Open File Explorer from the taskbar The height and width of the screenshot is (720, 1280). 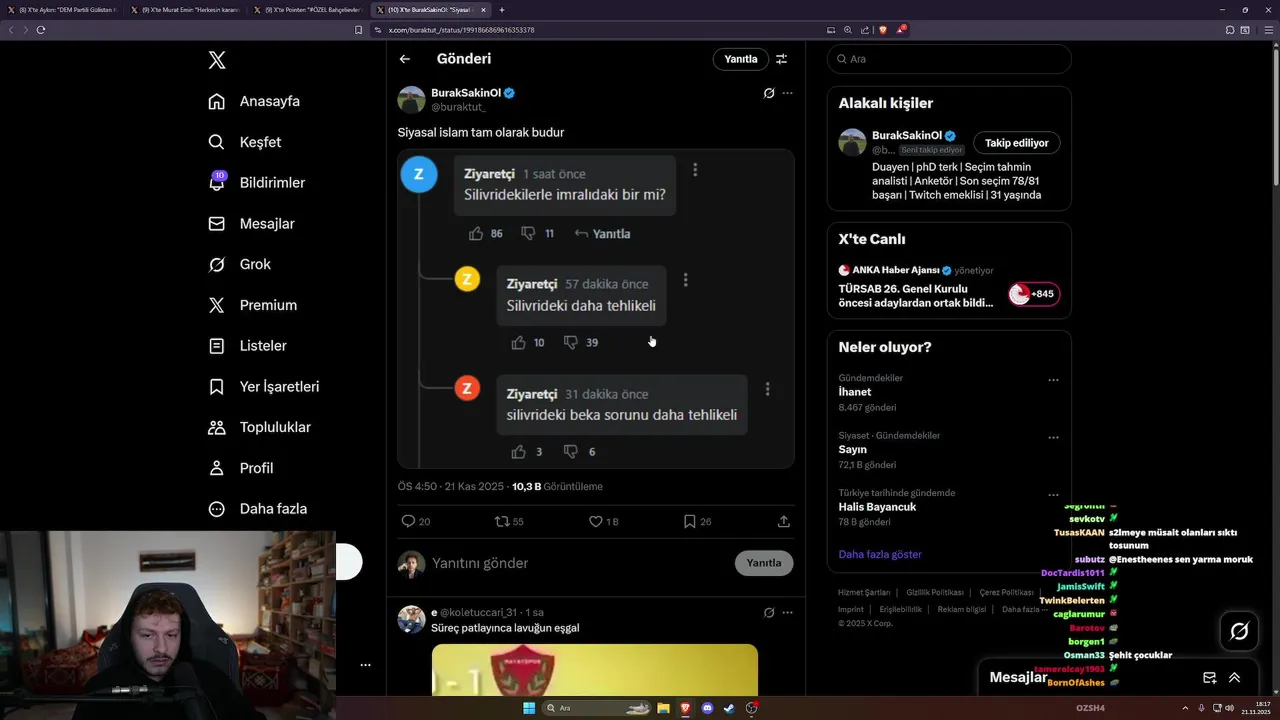coord(663,708)
